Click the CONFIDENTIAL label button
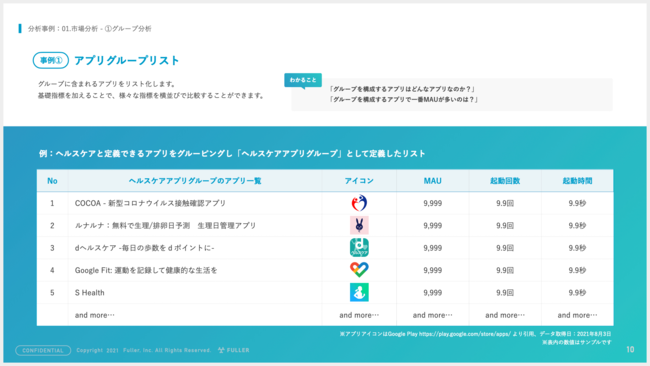650x366 pixels. 43,350
